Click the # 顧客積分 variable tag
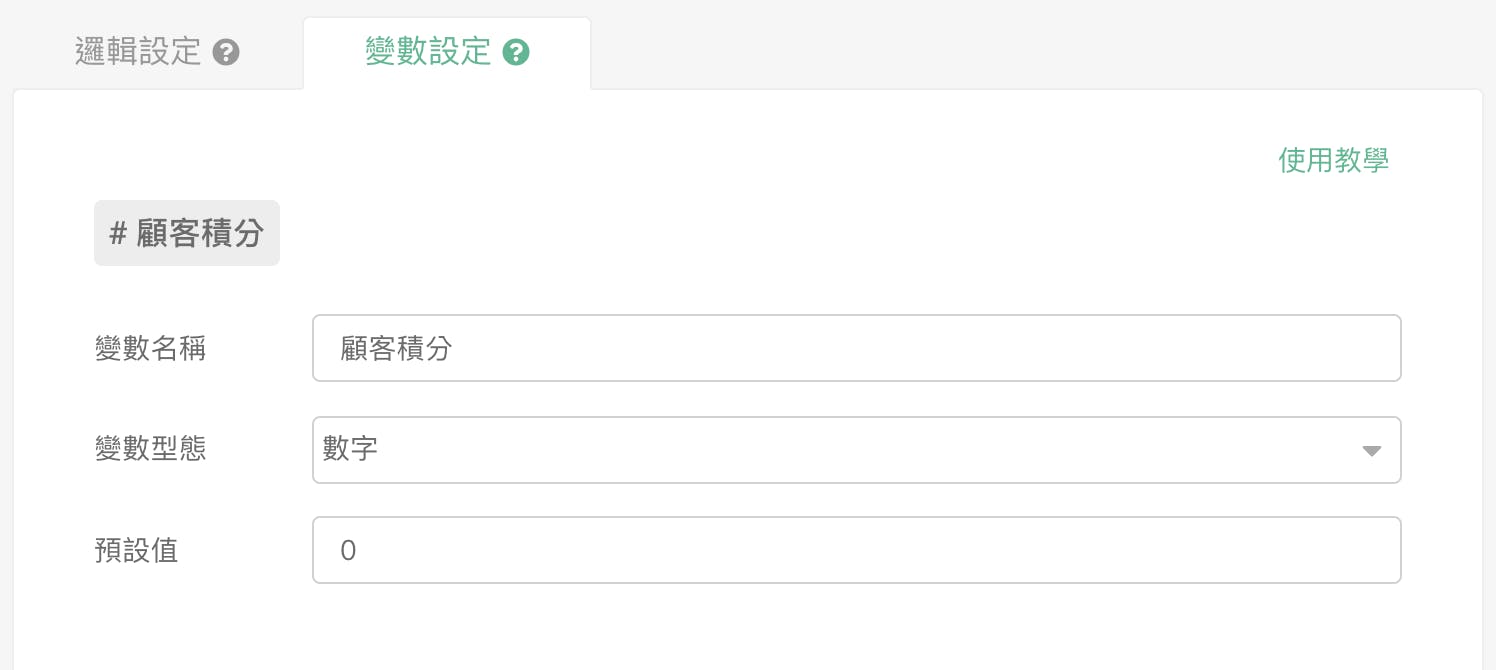This screenshot has height=670, width=1496. 187,233
